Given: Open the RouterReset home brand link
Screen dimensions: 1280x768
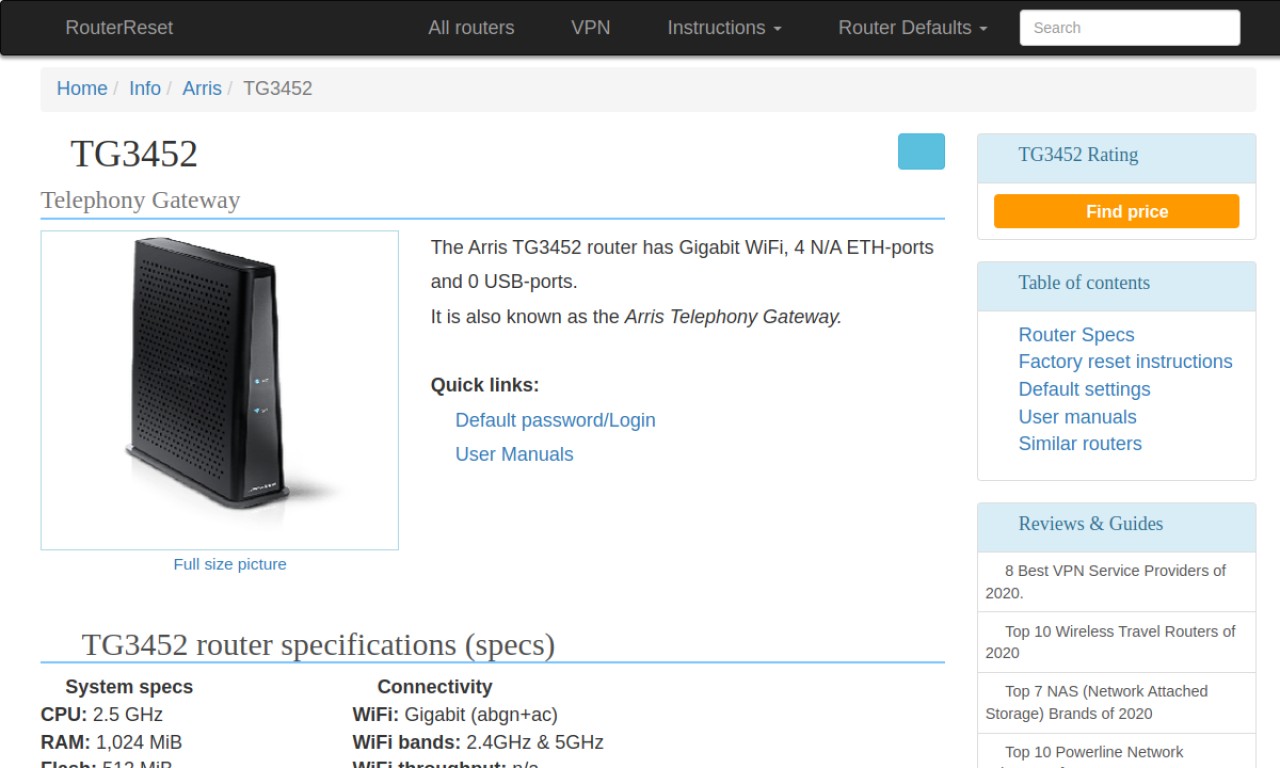Looking at the screenshot, I should 119,28.
